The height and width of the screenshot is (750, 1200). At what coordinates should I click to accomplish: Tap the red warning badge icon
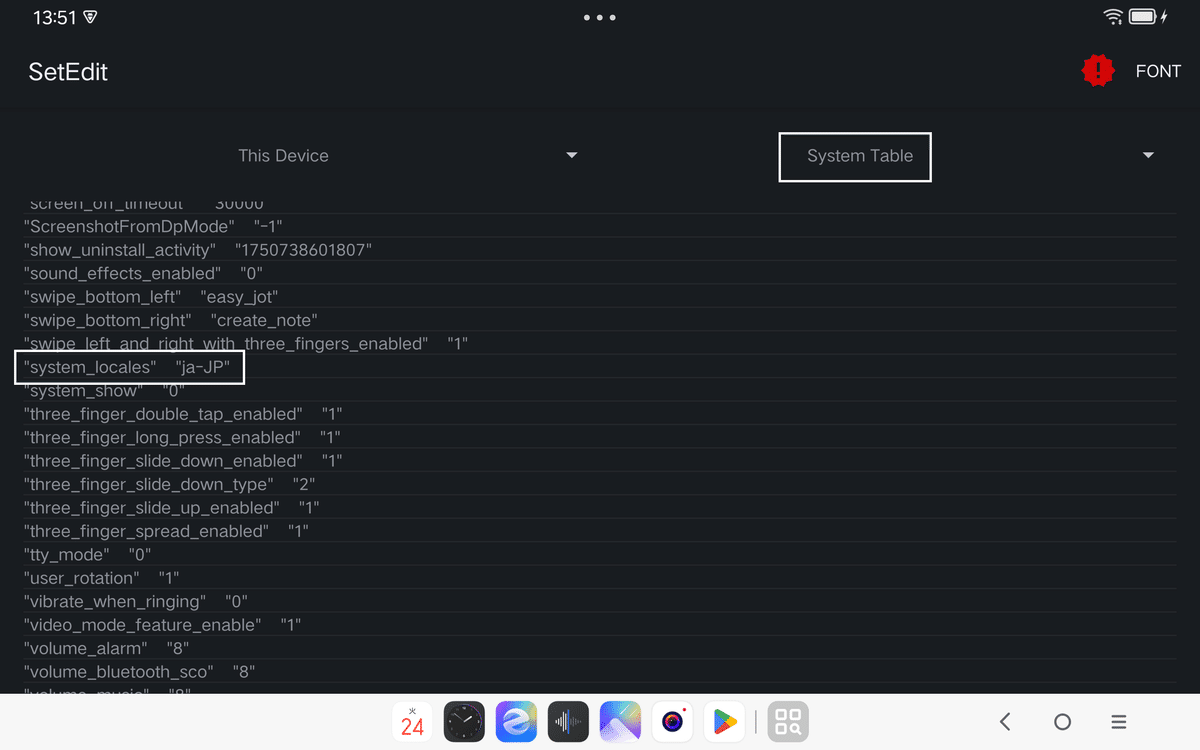pyautogui.click(x=1098, y=71)
